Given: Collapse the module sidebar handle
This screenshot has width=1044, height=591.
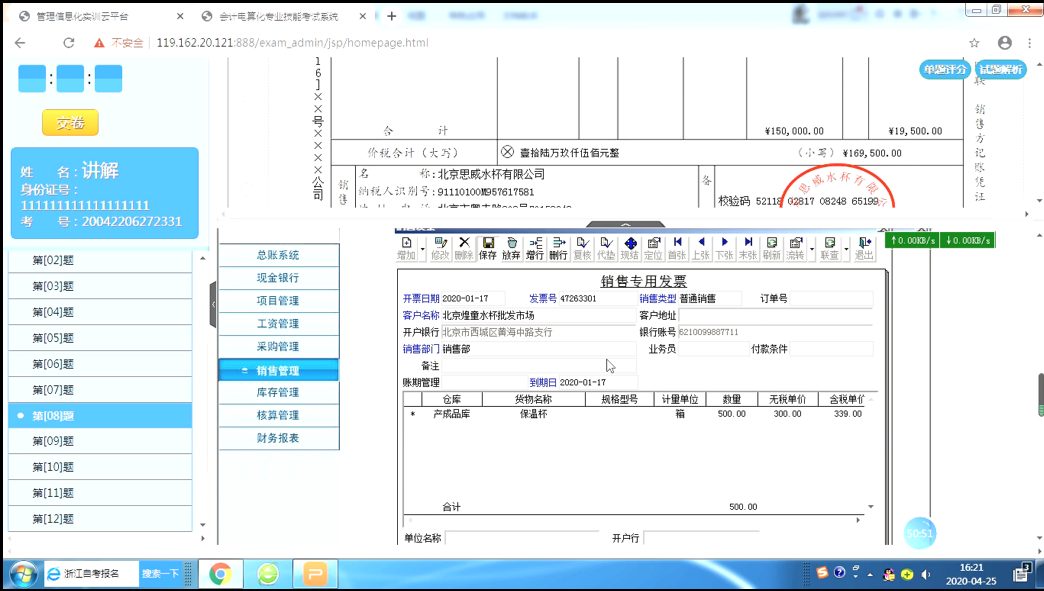Looking at the screenshot, I should click(x=213, y=304).
